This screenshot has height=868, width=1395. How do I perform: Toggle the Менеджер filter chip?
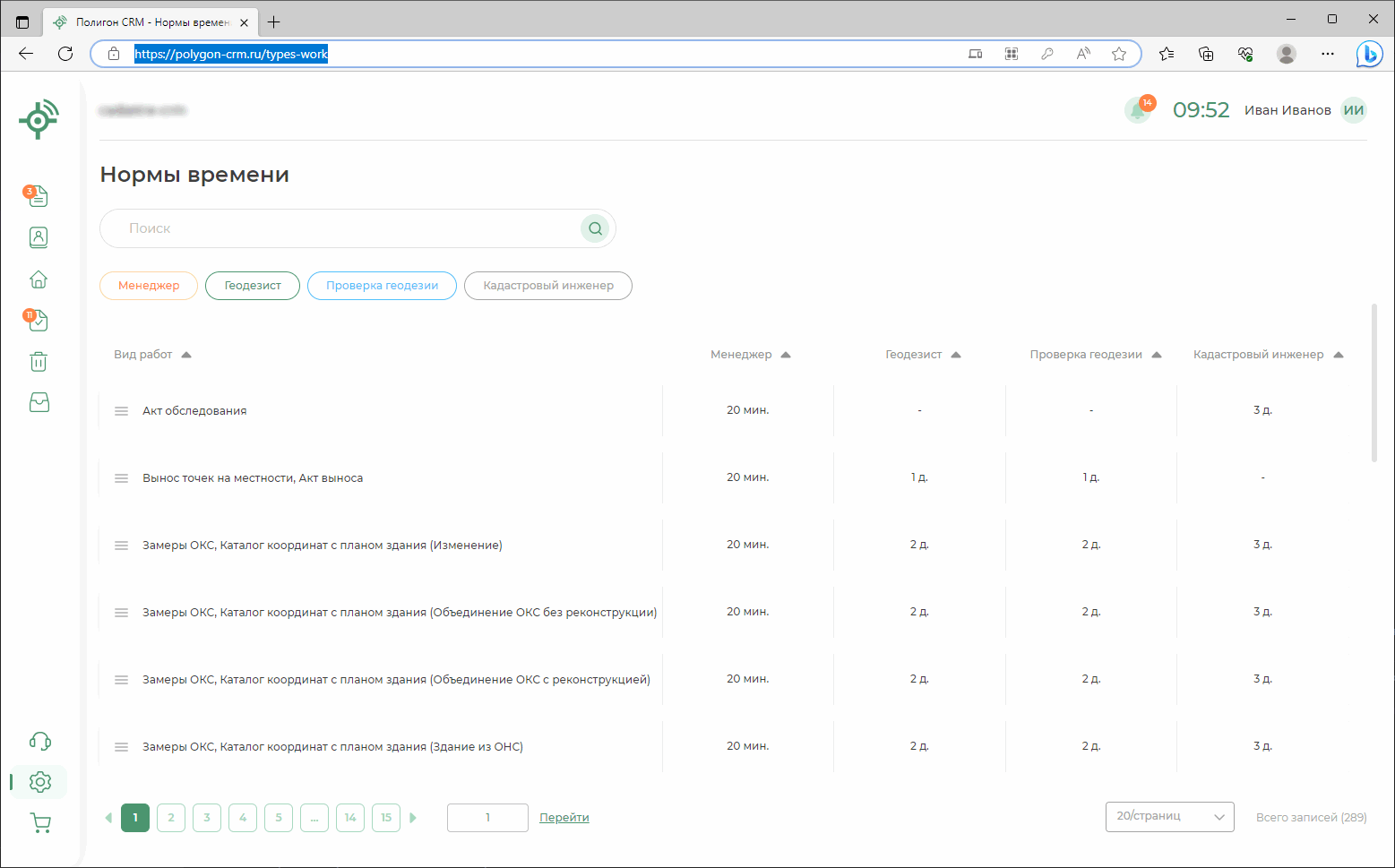coord(149,286)
